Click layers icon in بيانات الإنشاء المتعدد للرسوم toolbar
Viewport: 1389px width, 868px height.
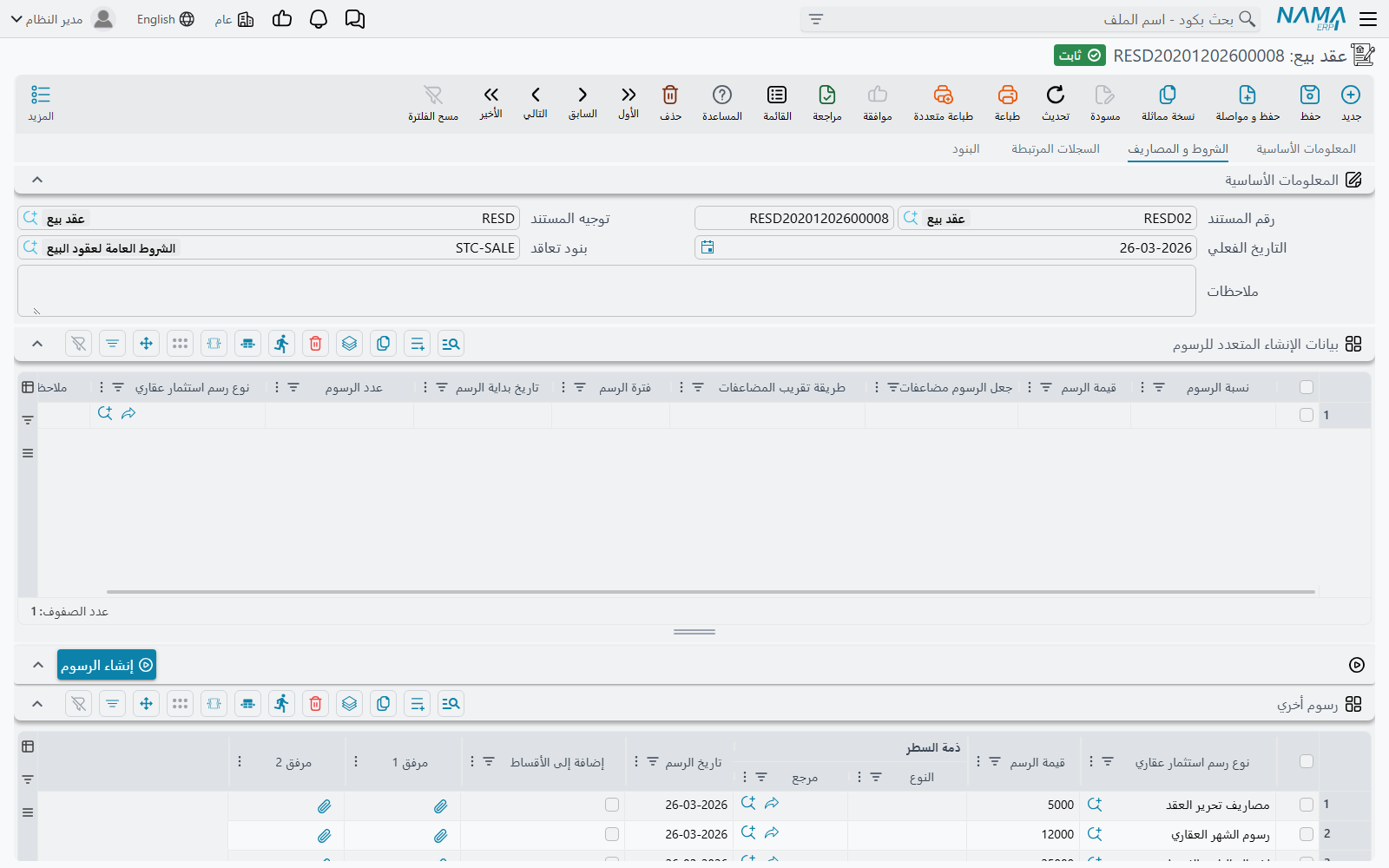(349, 344)
